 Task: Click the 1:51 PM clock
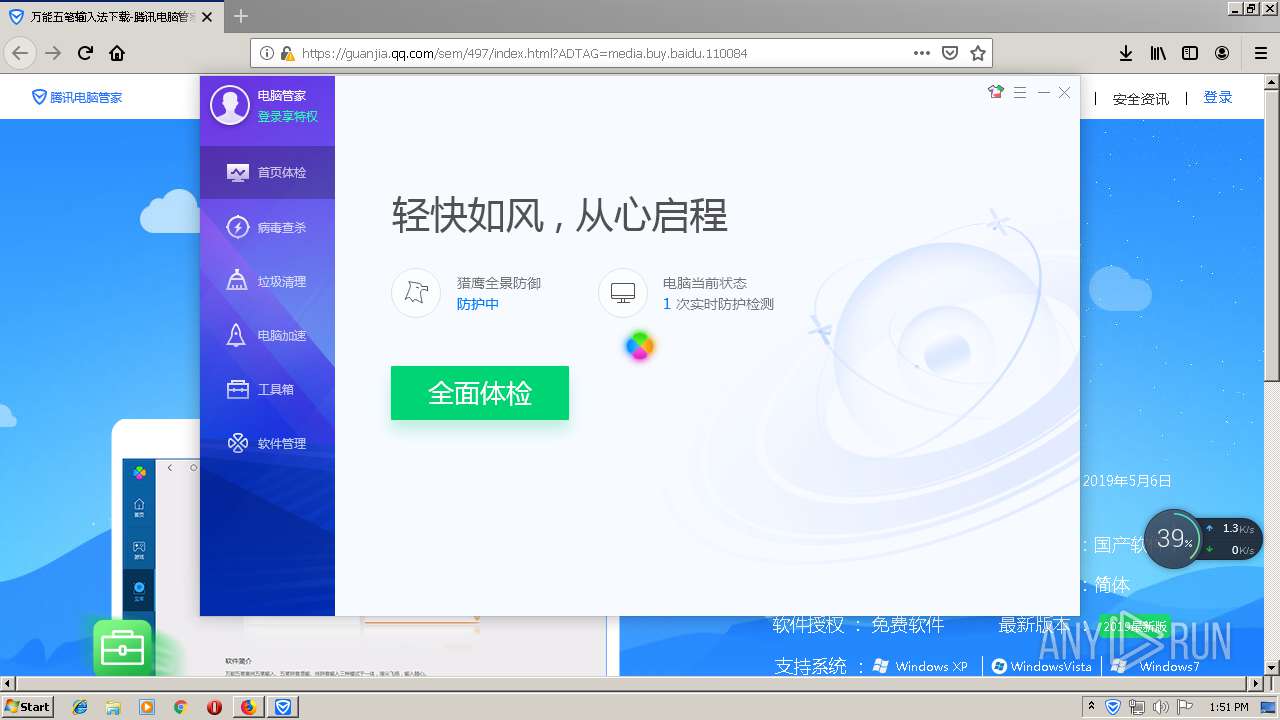1229,707
